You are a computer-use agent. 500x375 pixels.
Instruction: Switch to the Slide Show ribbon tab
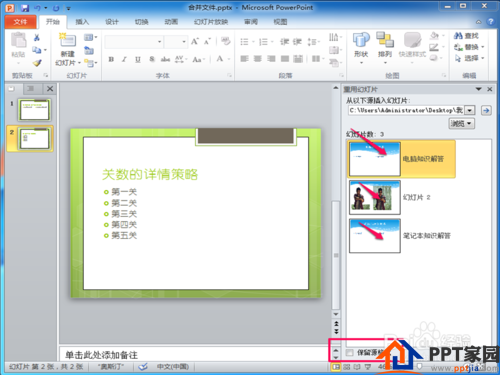(x=211, y=22)
